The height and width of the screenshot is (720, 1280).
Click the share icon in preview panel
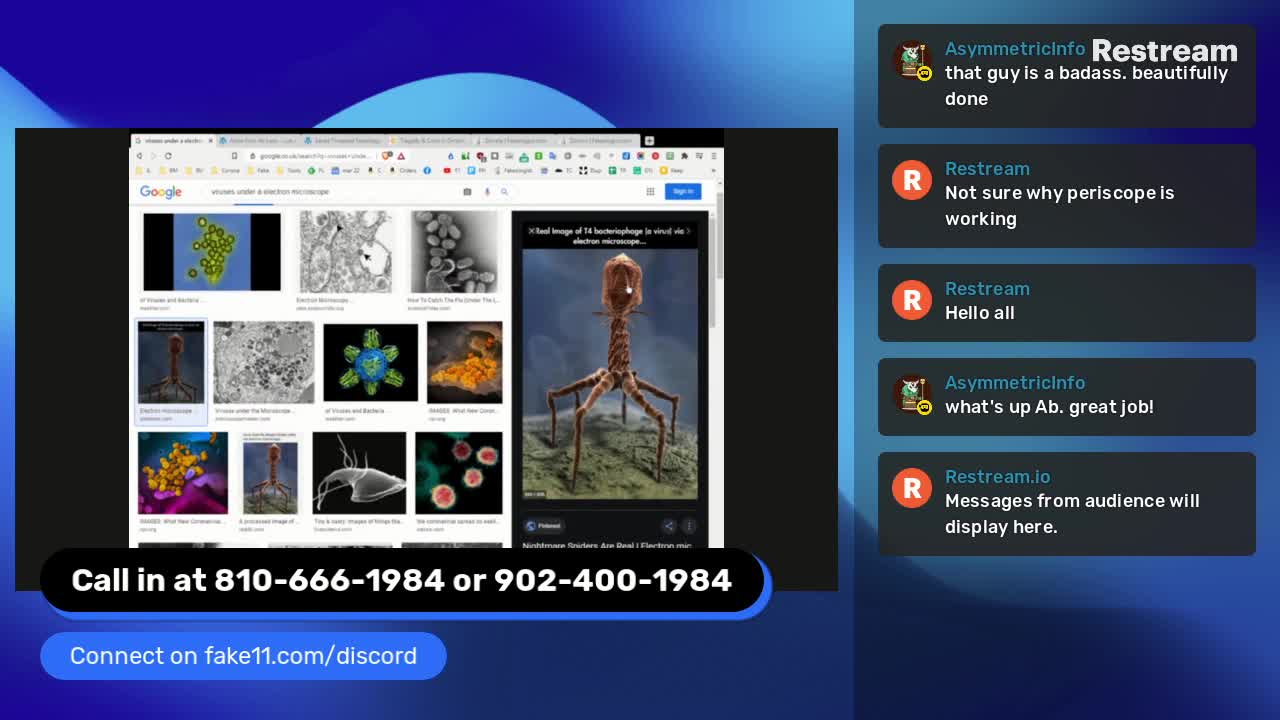(x=668, y=525)
